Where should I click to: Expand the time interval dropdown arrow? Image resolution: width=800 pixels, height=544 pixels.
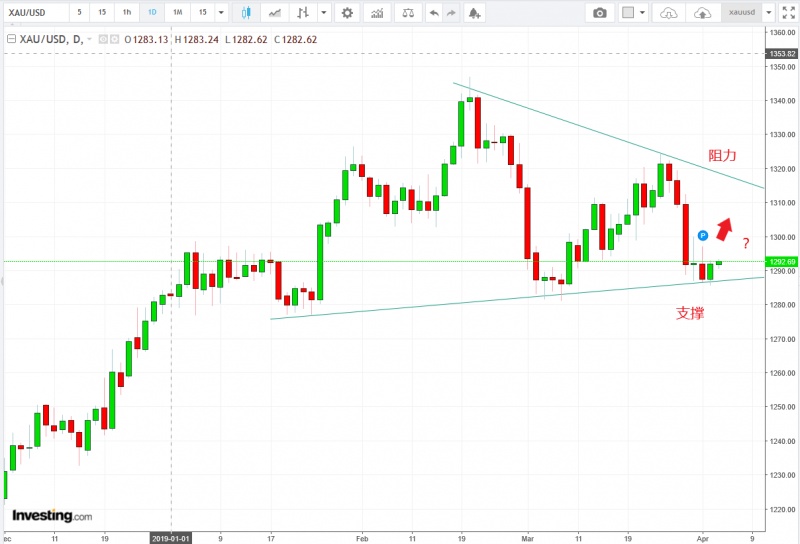tap(221, 13)
